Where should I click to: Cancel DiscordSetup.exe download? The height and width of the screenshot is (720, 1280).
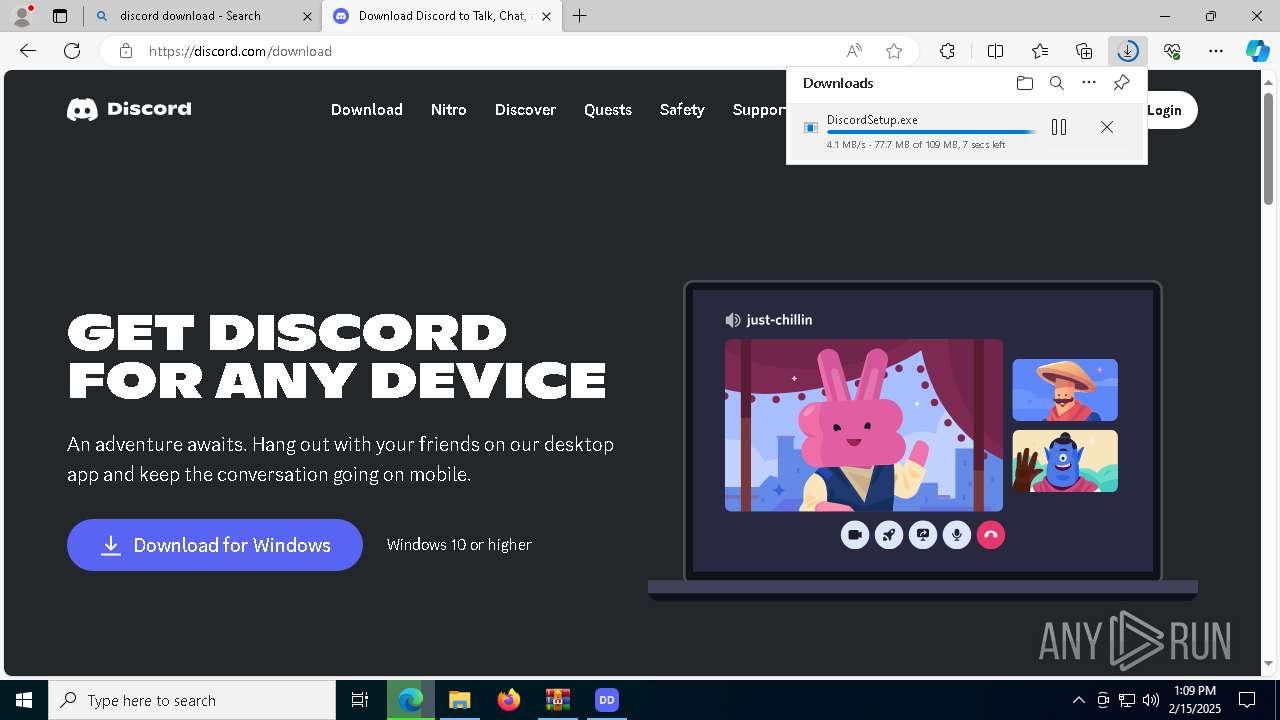1106,127
